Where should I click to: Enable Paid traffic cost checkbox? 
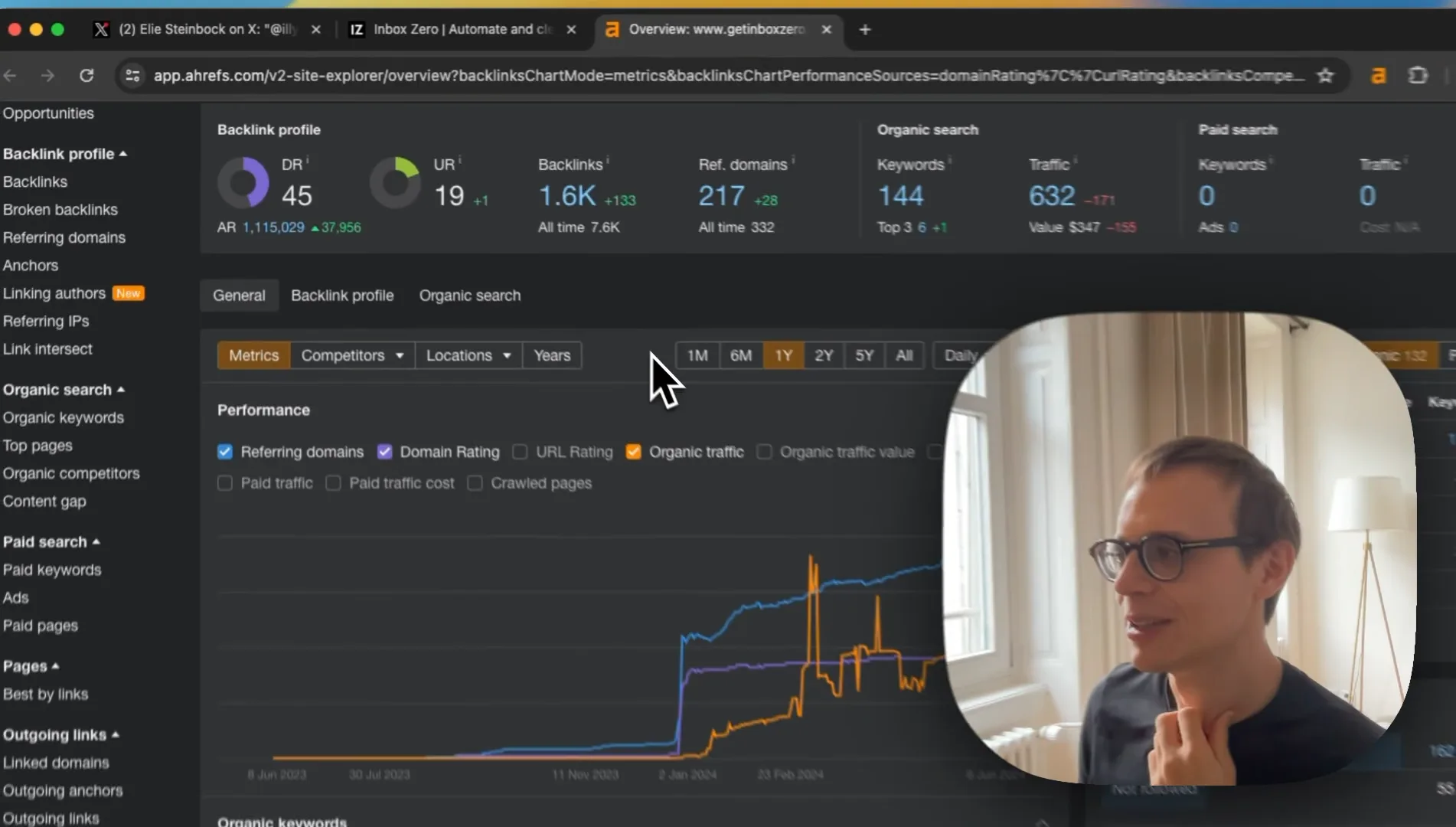click(333, 483)
